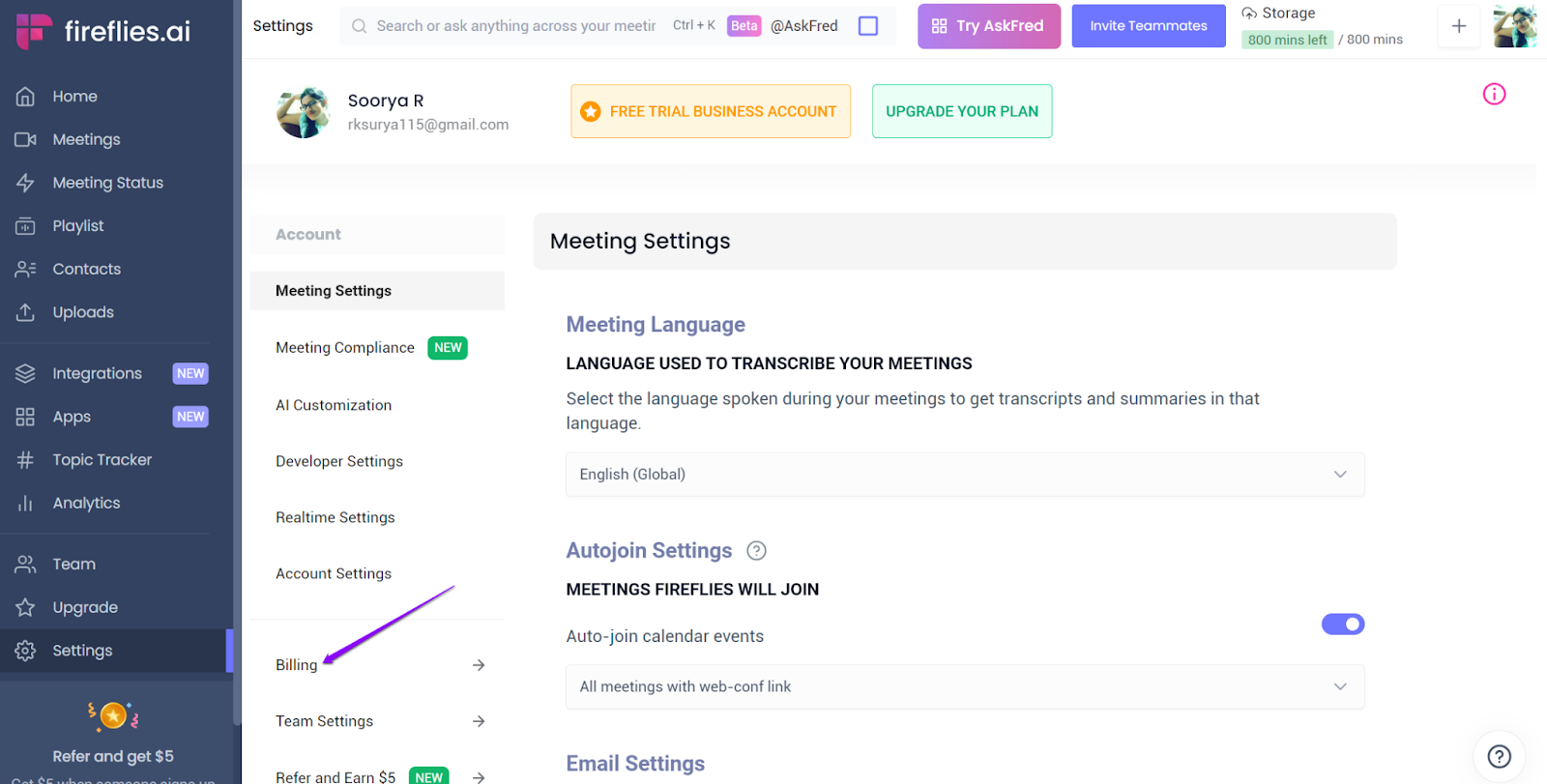
Task: Click the storage minutes left indicator
Action: [1287, 40]
